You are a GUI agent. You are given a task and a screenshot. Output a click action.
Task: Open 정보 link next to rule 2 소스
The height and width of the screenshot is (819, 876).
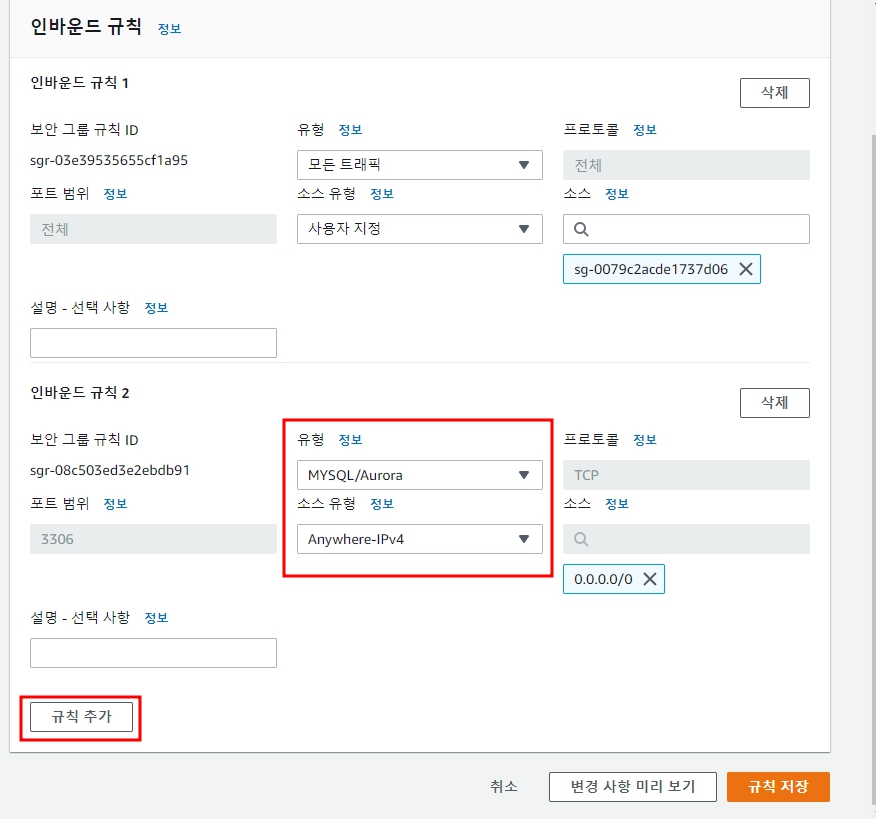pyautogui.click(x=617, y=504)
